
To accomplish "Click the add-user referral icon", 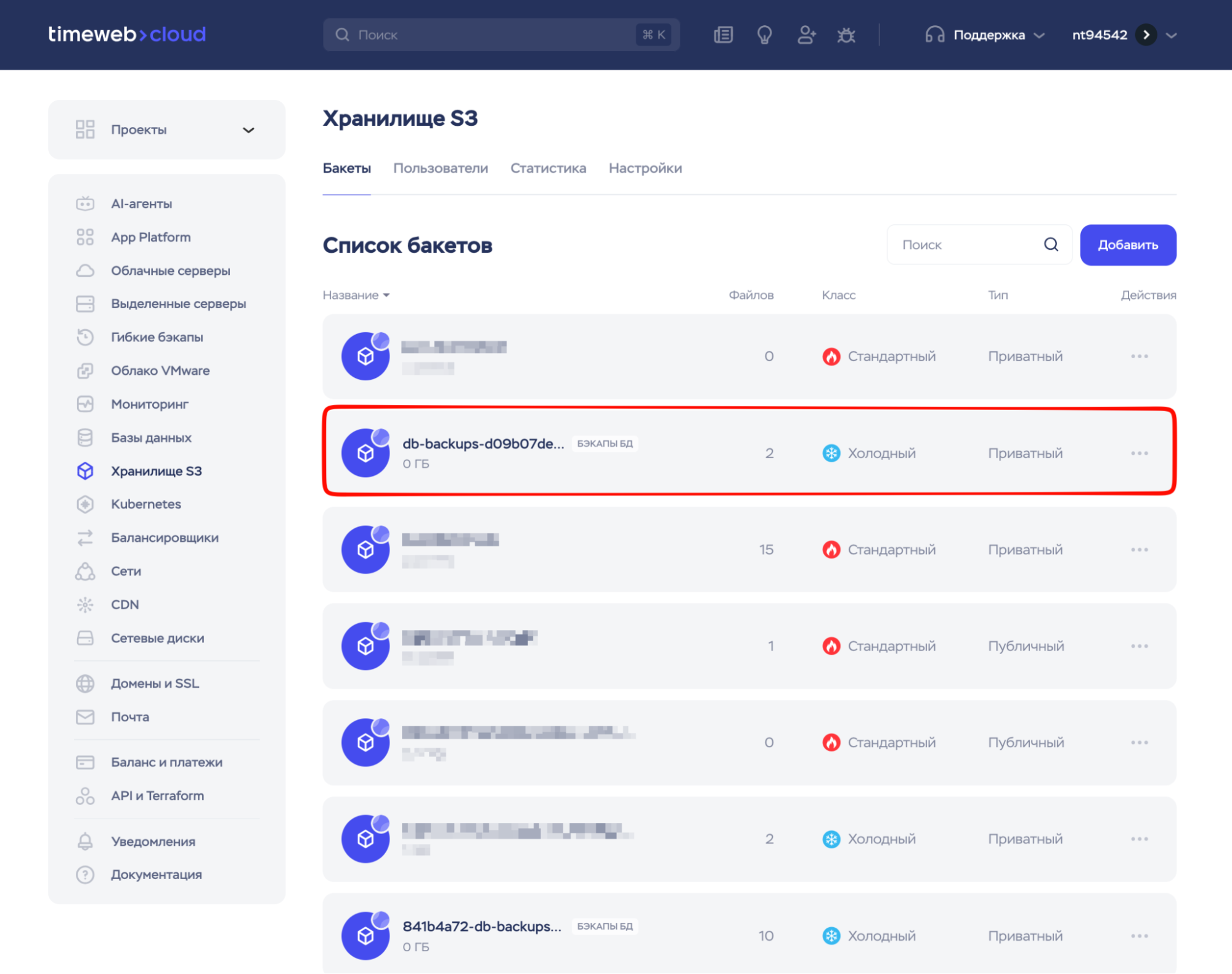I will pos(806,35).
